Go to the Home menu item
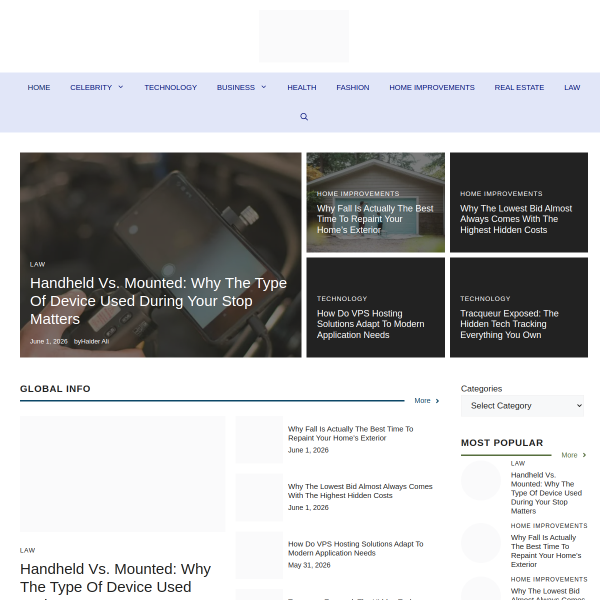 coord(39,88)
